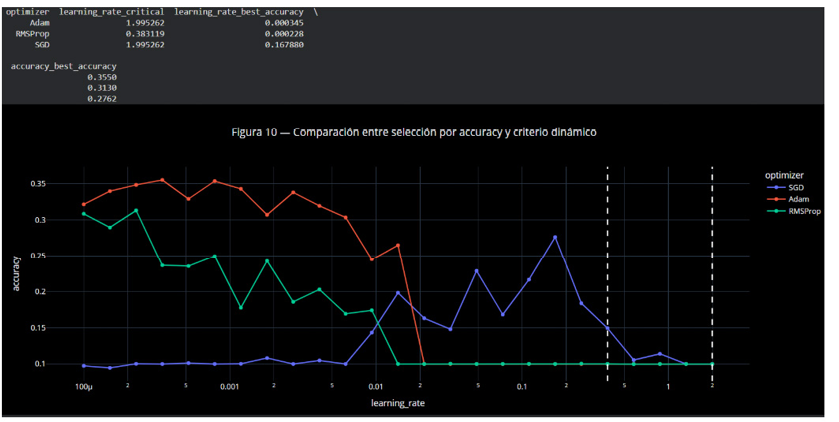Click the 0.01 x-axis tick label
The height and width of the screenshot is (422, 839).
point(376,387)
